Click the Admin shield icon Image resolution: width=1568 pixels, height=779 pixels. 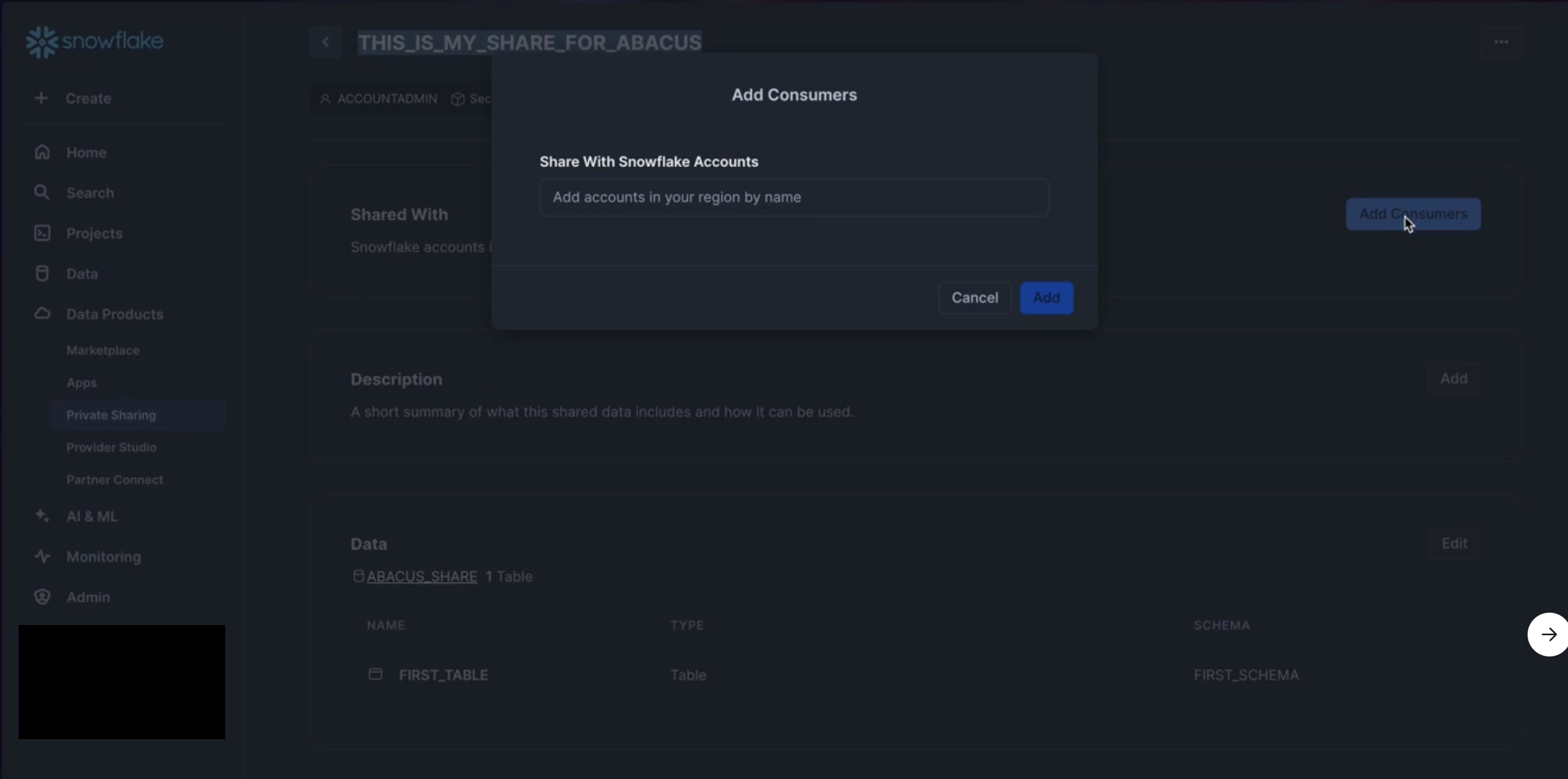[x=42, y=596]
